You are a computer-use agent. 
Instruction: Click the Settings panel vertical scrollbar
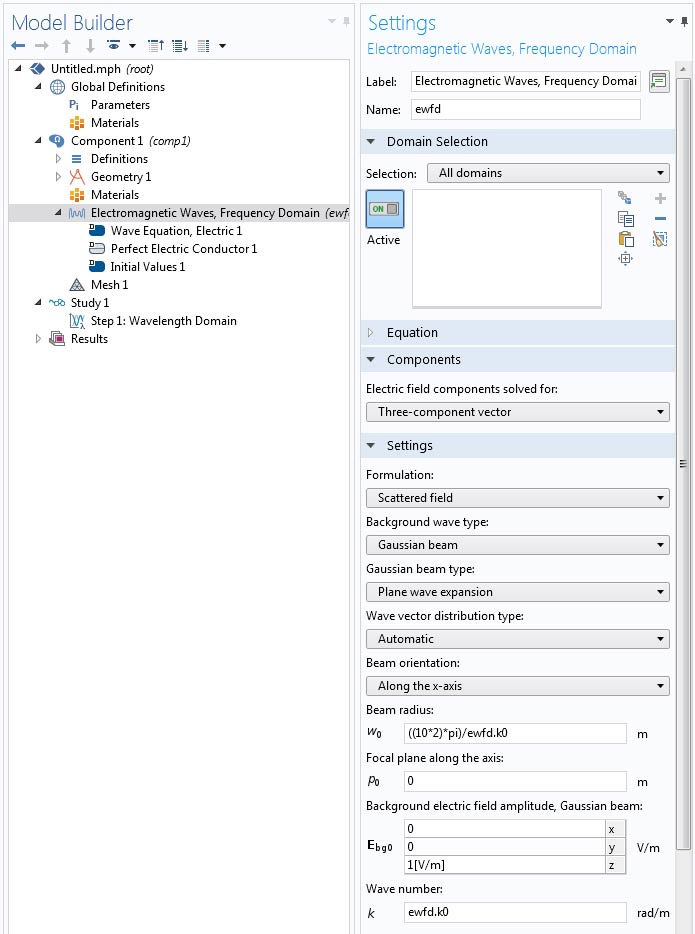click(x=683, y=460)
